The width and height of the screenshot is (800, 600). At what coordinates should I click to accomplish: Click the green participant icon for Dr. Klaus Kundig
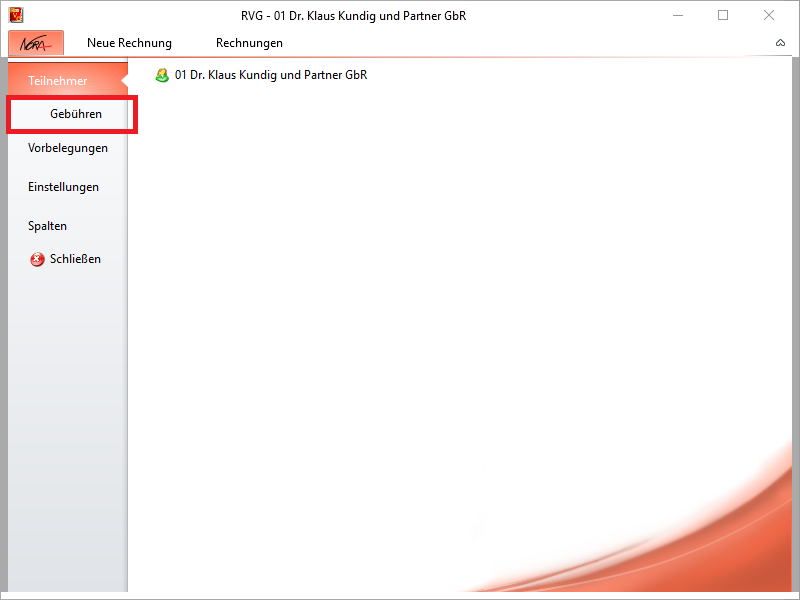[162, 75]
